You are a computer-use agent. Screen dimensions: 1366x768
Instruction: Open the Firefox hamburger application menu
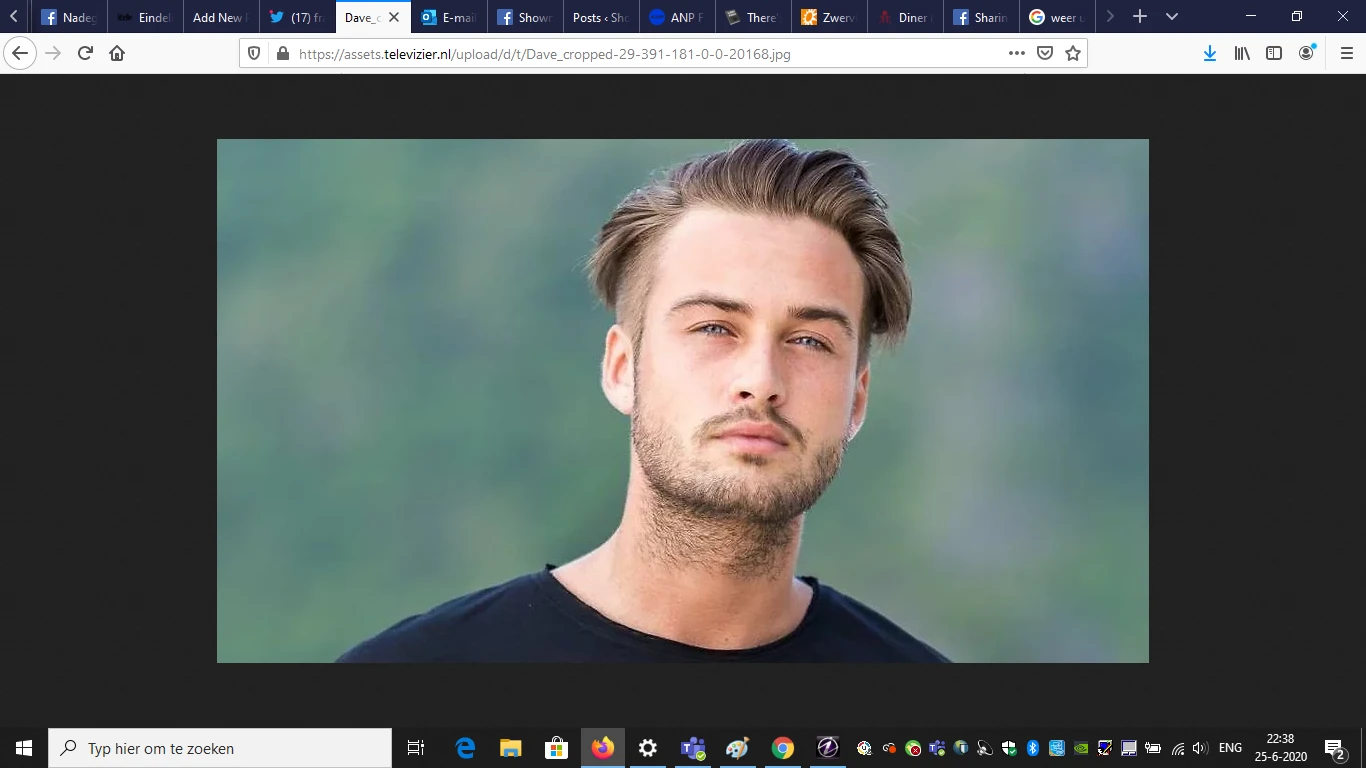tap(1346, 54)
